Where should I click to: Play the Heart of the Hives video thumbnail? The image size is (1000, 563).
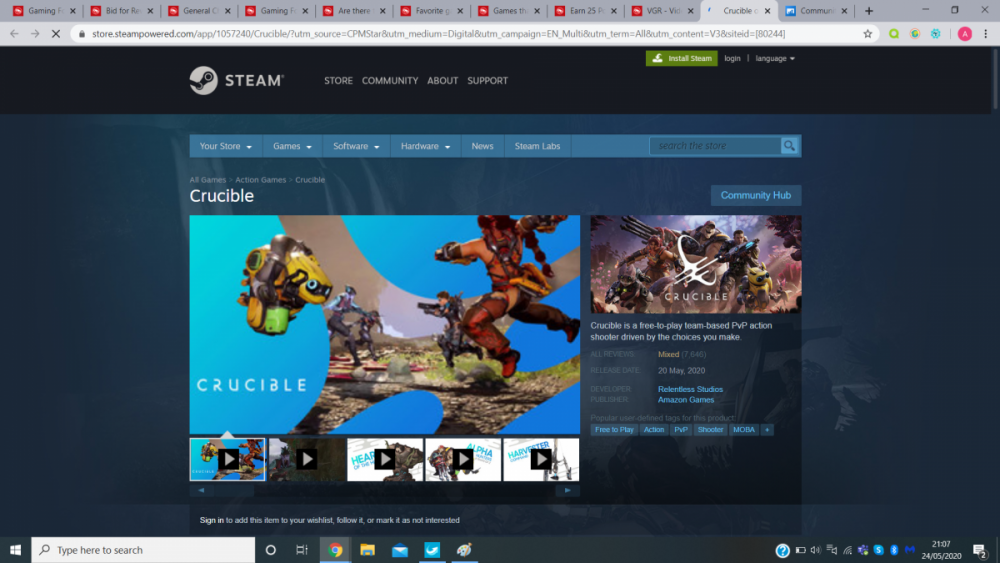point(385,459)
